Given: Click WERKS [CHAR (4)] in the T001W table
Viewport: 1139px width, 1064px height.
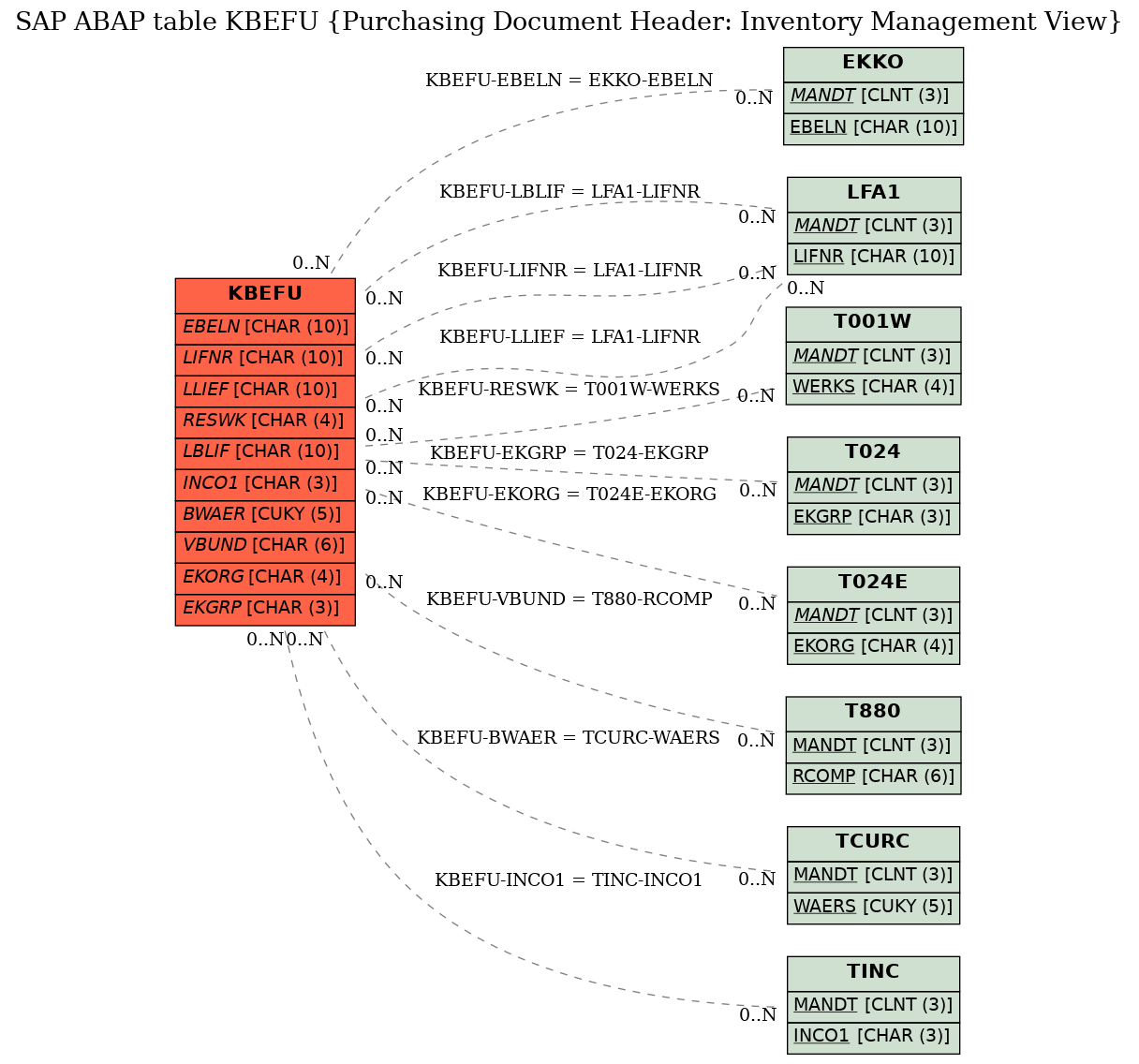Looking at the screenshot, I should point(873,388).
